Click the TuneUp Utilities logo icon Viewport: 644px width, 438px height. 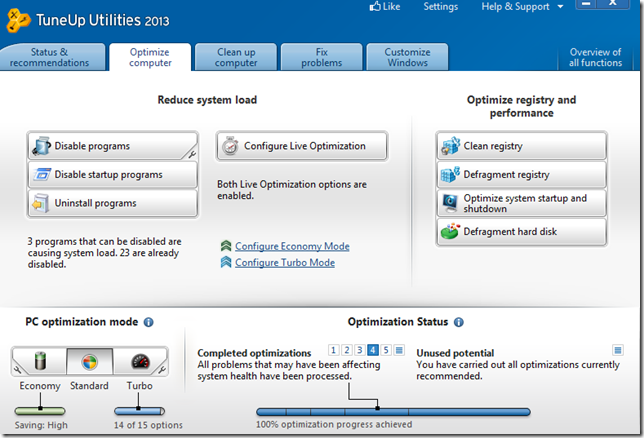click(18, 20)
